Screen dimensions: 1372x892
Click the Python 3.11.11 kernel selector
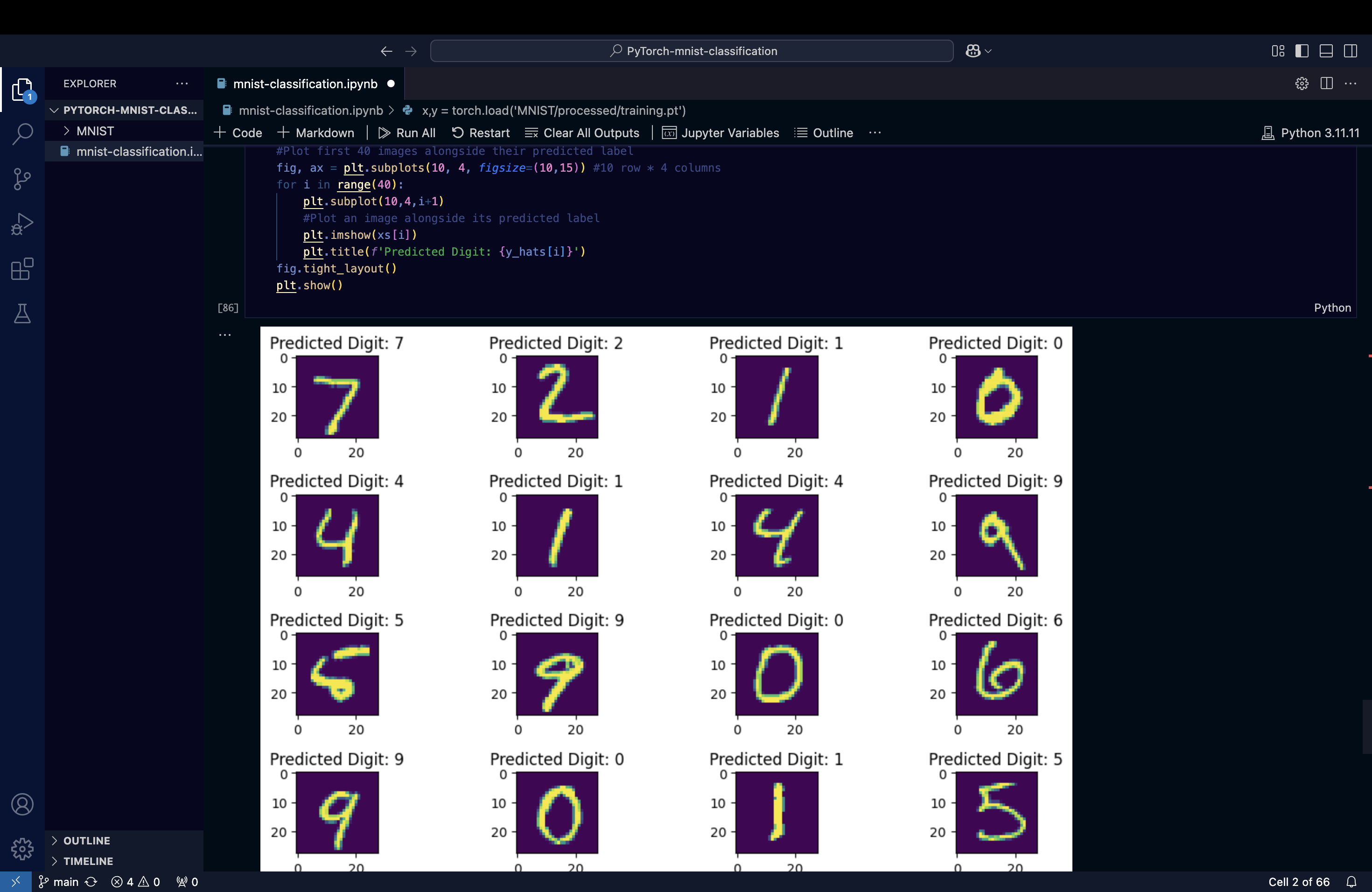click(1310, 132)
